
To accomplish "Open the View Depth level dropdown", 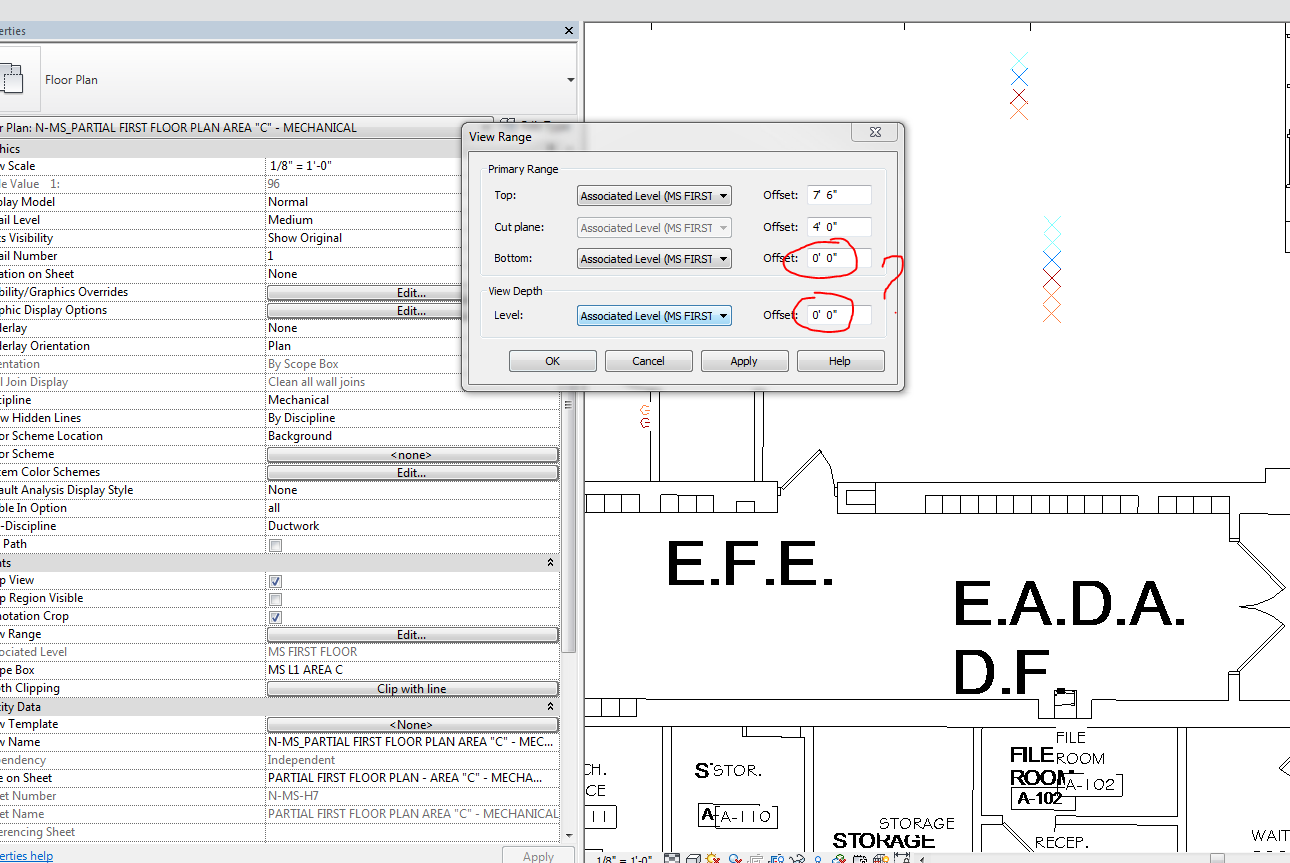I will (x=723, y=315).
